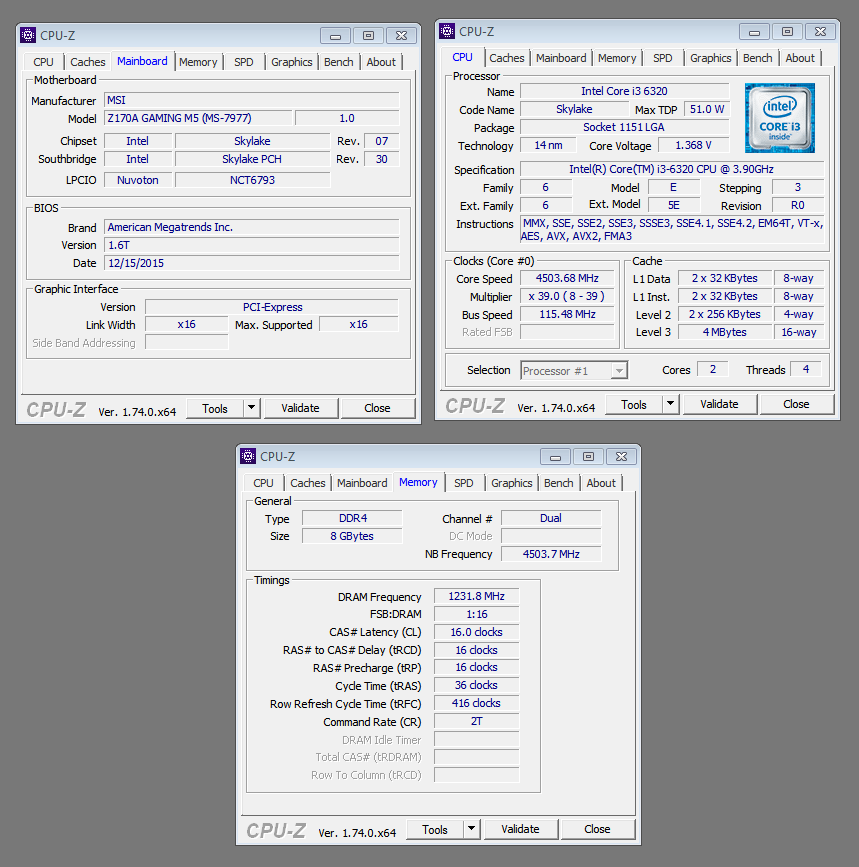This screenshot has width=859, height=867.
Task: Click the American Megatrends Inc. brand field
Action: pos(252,227)
